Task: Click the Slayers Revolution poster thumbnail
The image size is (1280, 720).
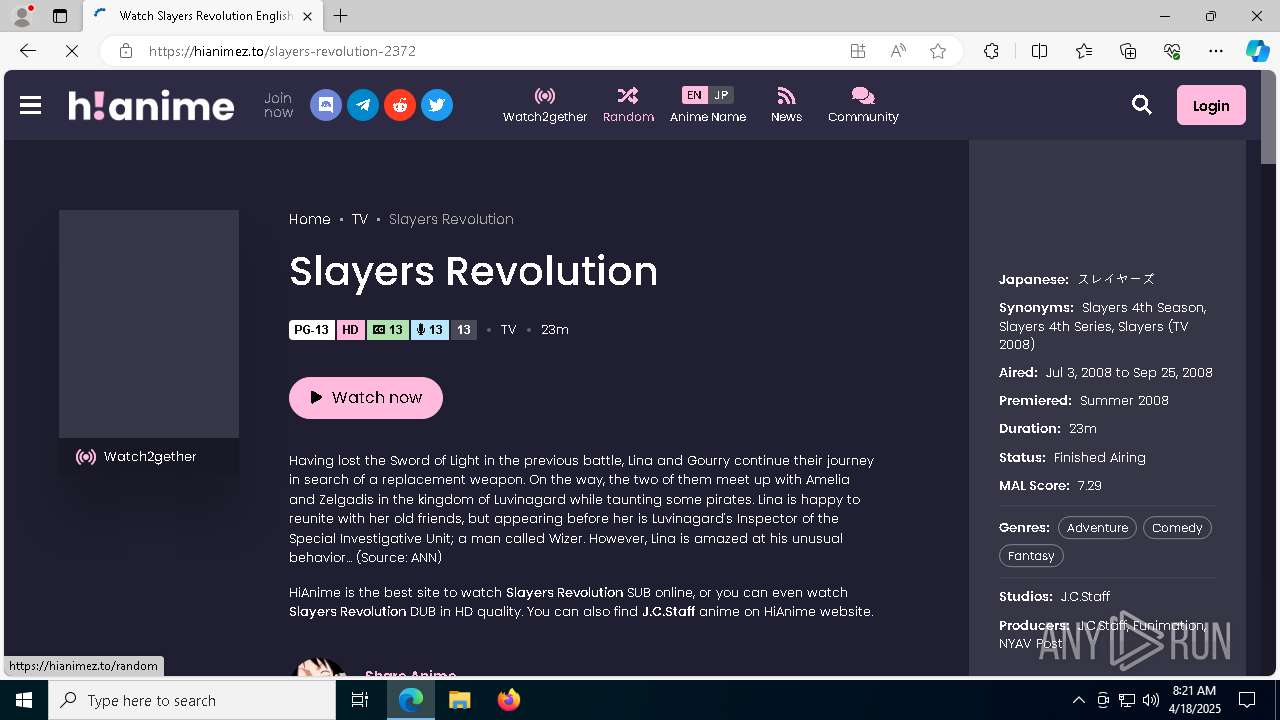Action: pyautogui.click(x=149, y=324)
